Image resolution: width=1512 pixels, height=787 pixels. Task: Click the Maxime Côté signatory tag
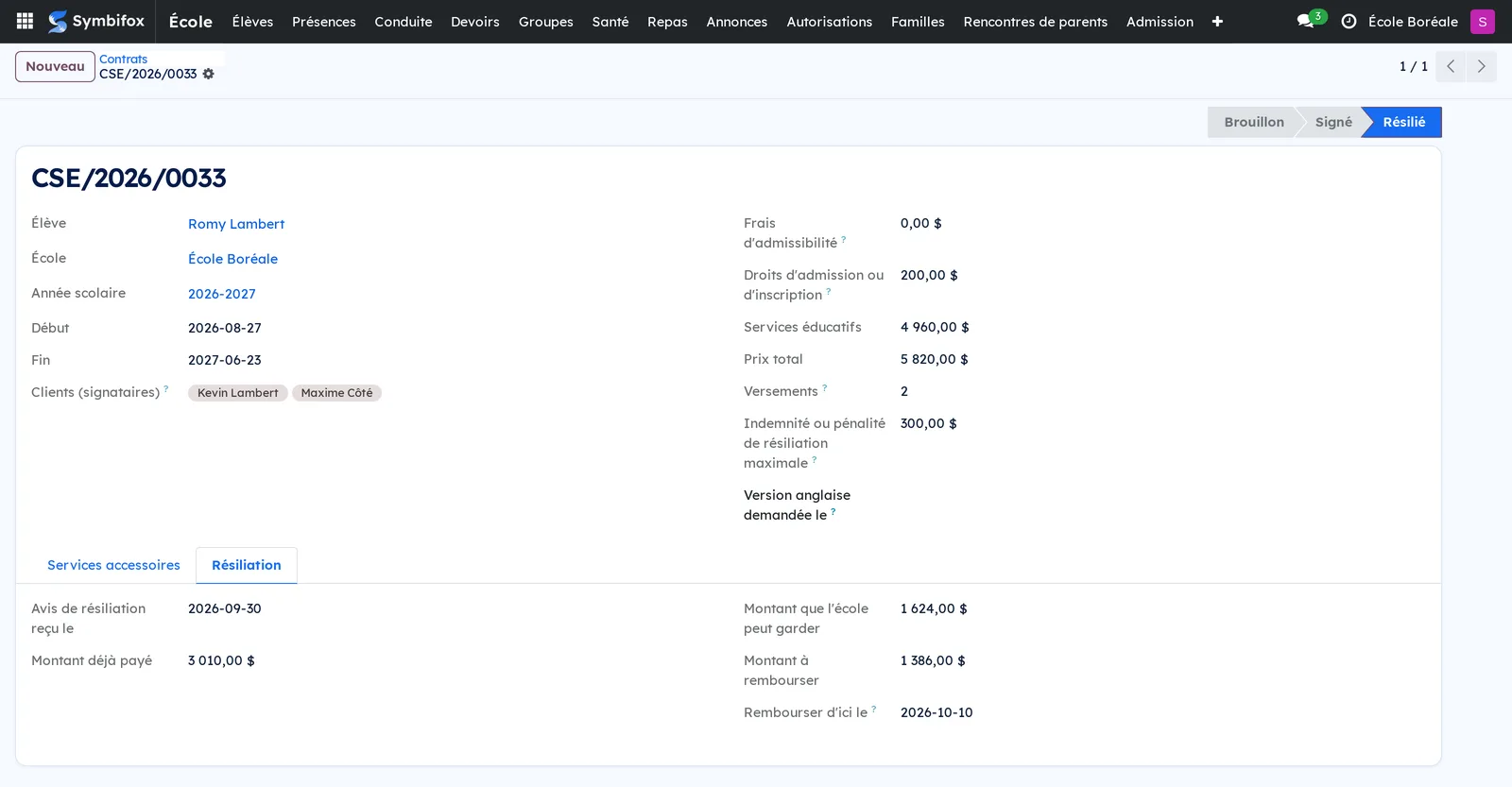[336, 393]
